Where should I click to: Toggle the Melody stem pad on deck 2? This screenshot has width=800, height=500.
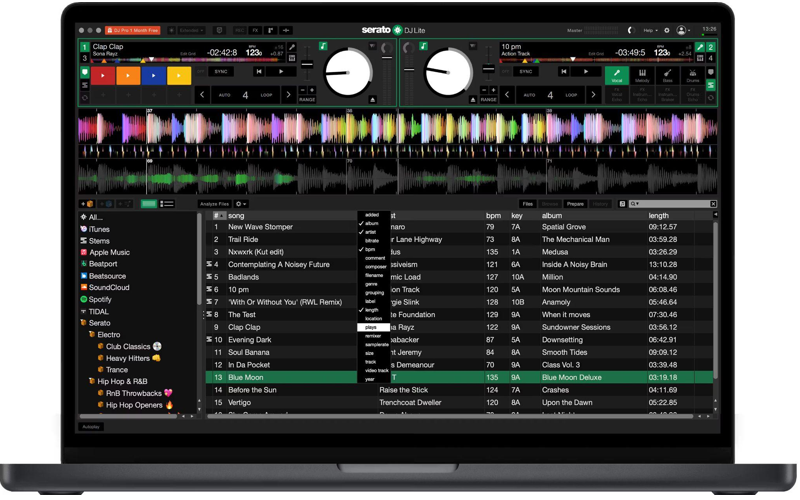pyautogui.click(x=642, y=76)
